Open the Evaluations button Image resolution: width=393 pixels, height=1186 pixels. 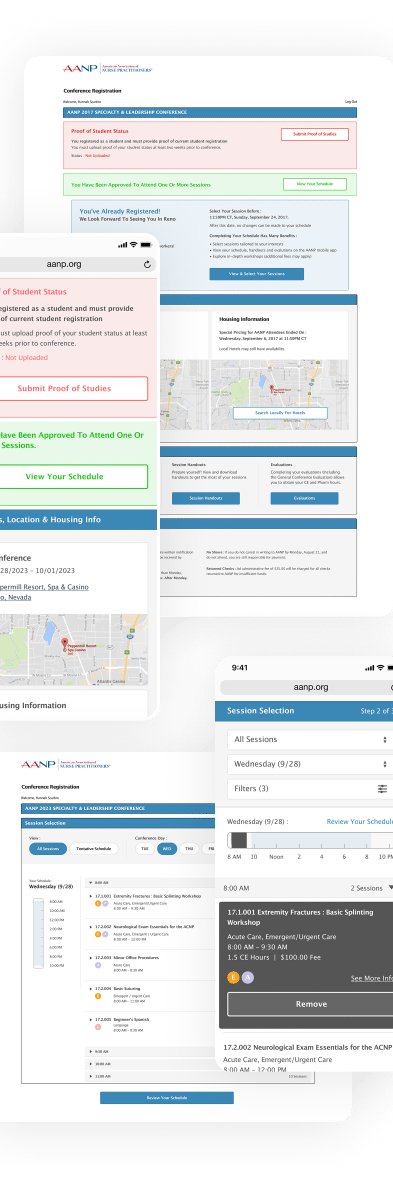[305, 498]
